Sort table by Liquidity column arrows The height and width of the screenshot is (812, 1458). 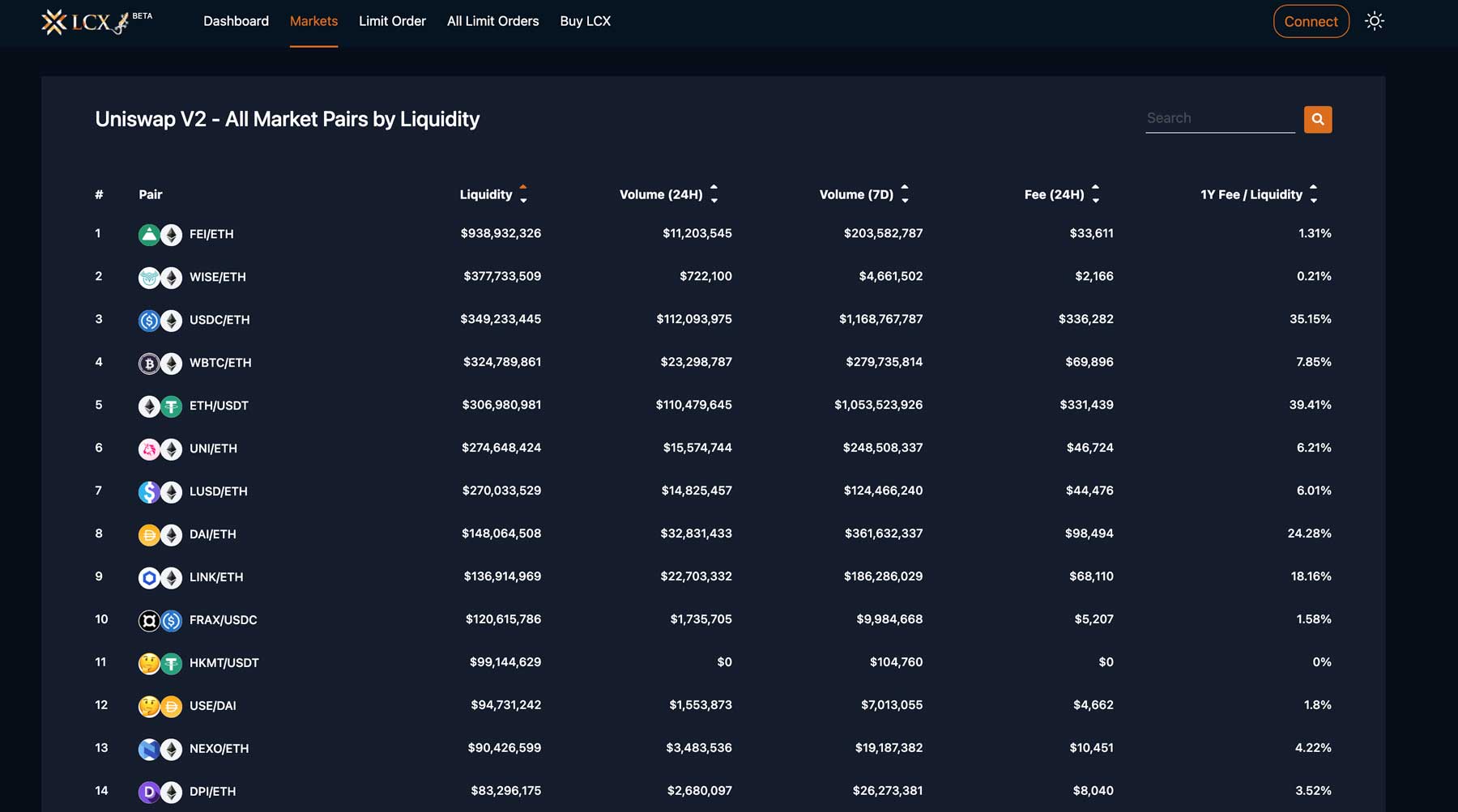pos(523,194)
